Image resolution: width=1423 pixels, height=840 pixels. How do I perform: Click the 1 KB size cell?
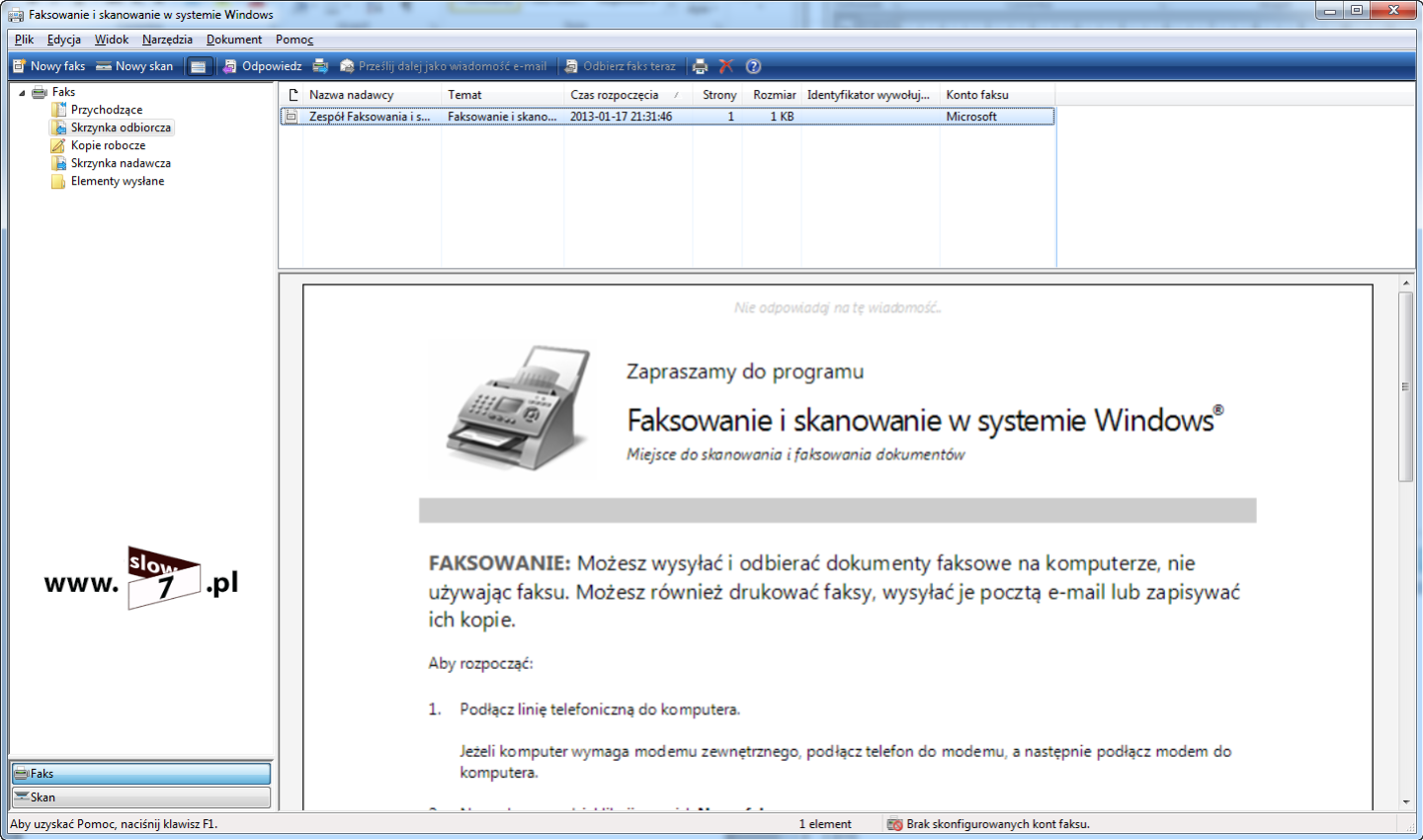[x=782, y=117]
